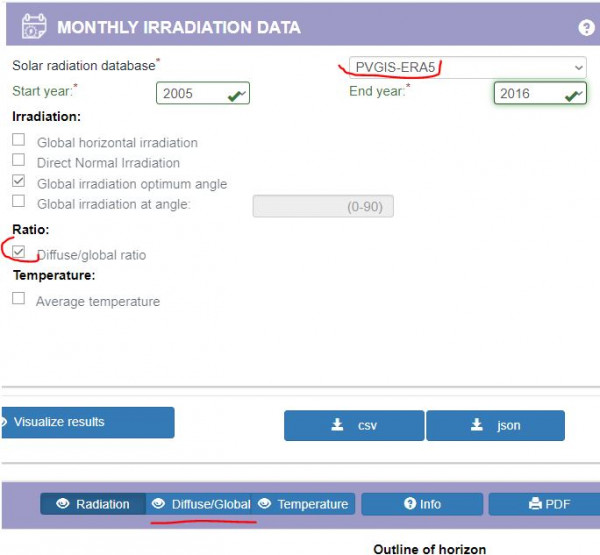The width and height of the screenshot is (600, 555).
Task: Click the eye icon on Temperature tab
Action: point(264,504)
